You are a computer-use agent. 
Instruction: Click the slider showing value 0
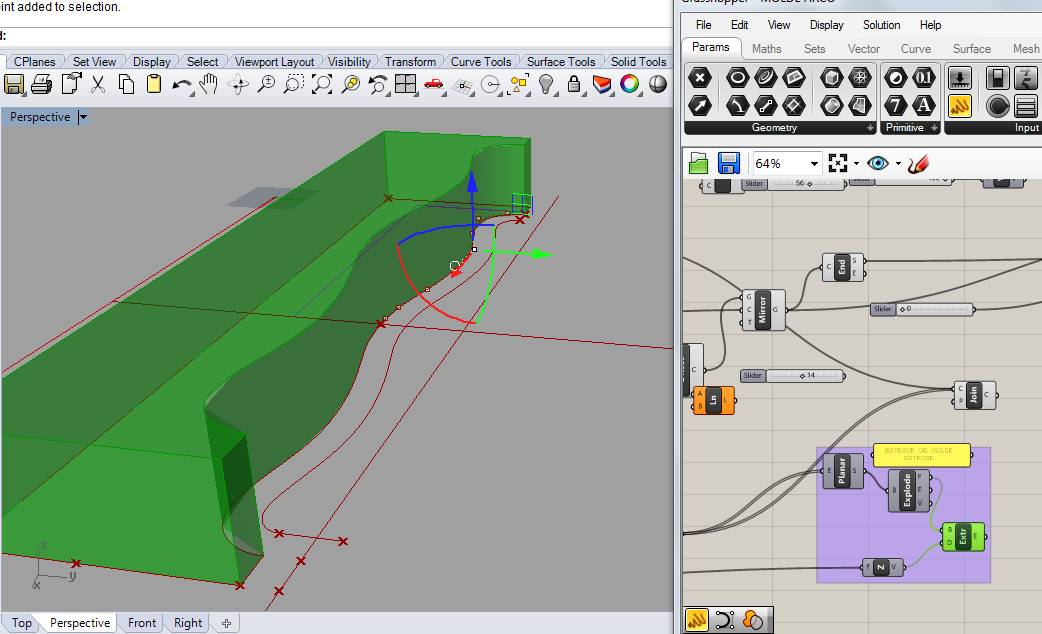click(922, 309)
